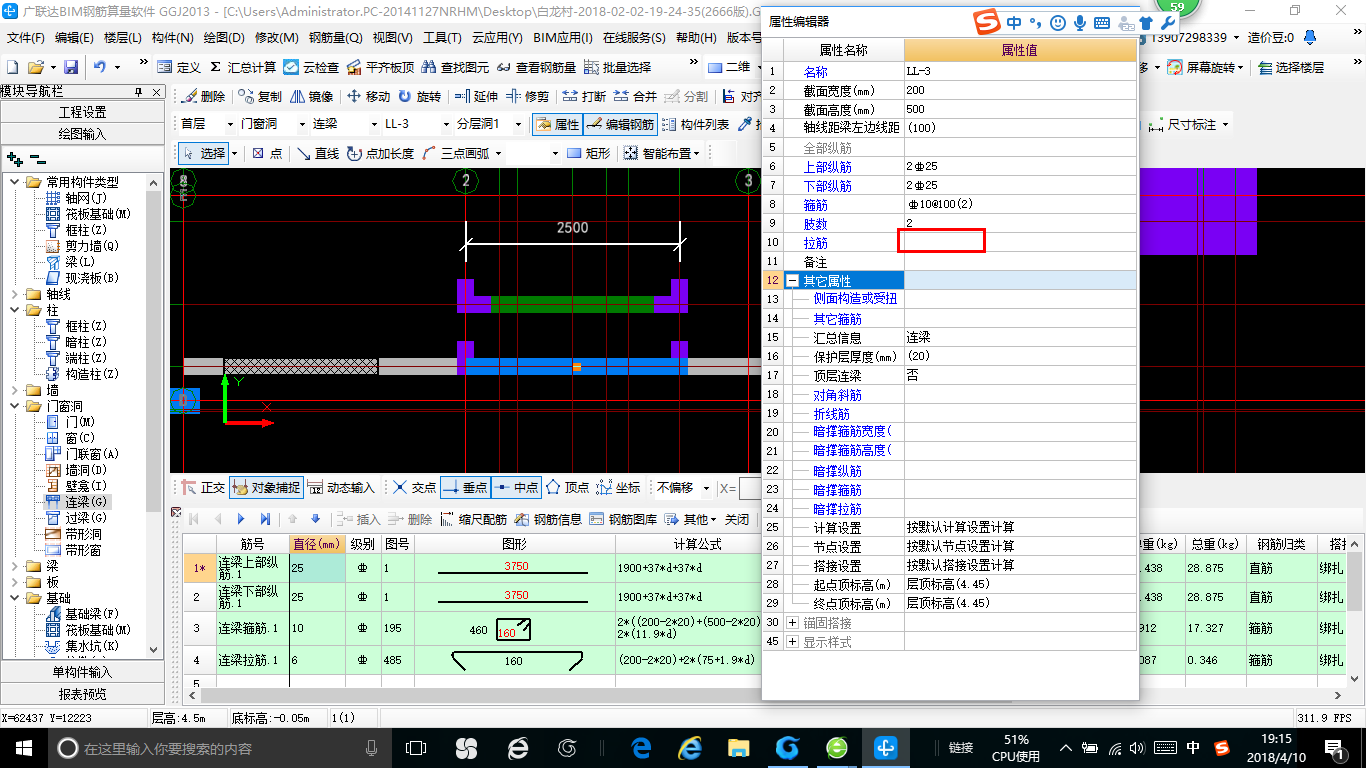Open 构件列表 component list
The height and width of the screenshot is (768, 1366).
[x=696, y=125]
